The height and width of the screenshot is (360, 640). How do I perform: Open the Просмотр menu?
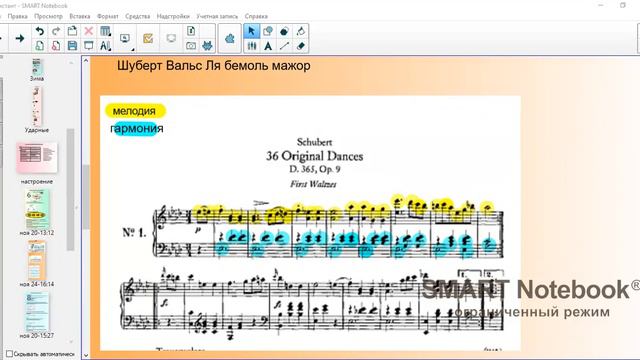click(x=48, y=16)
